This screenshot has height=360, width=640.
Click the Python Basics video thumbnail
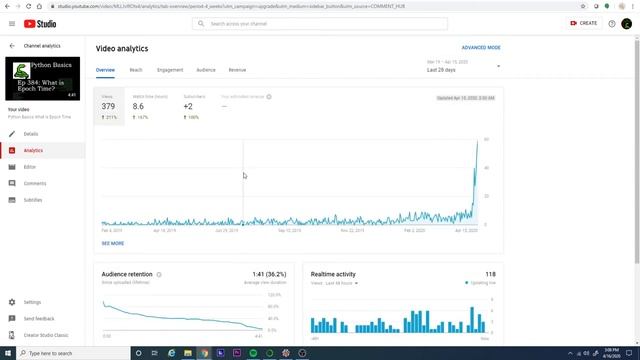[42, 79]
